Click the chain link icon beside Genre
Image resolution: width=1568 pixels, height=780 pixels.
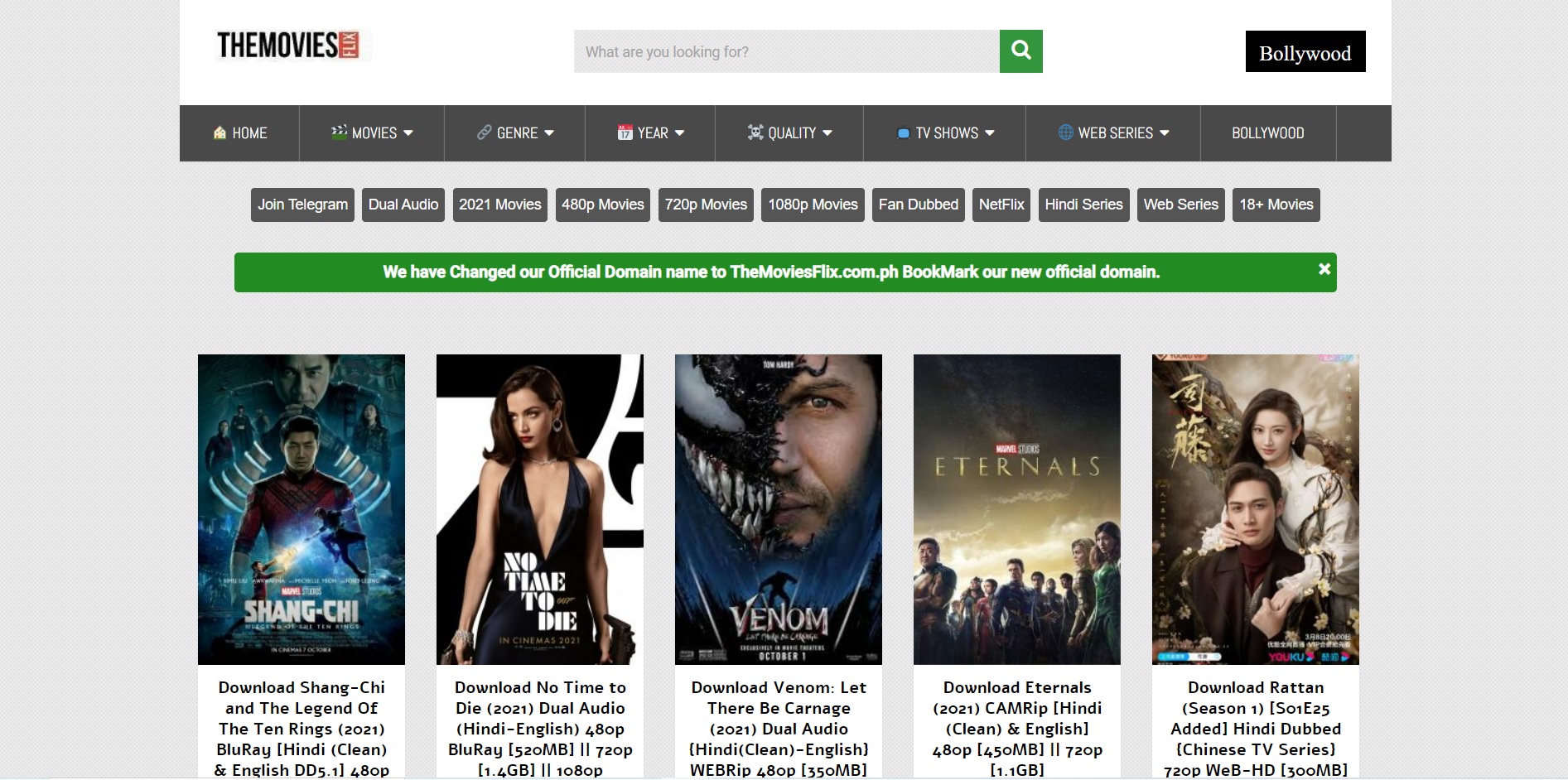[x=484, y=132]
